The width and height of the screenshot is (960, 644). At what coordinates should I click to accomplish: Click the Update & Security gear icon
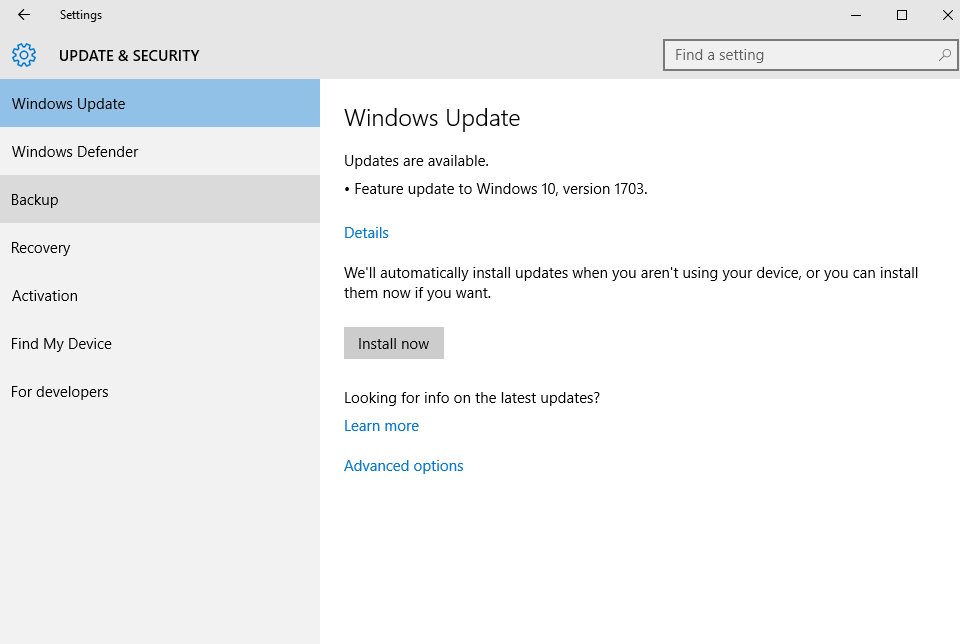[24, 55]
